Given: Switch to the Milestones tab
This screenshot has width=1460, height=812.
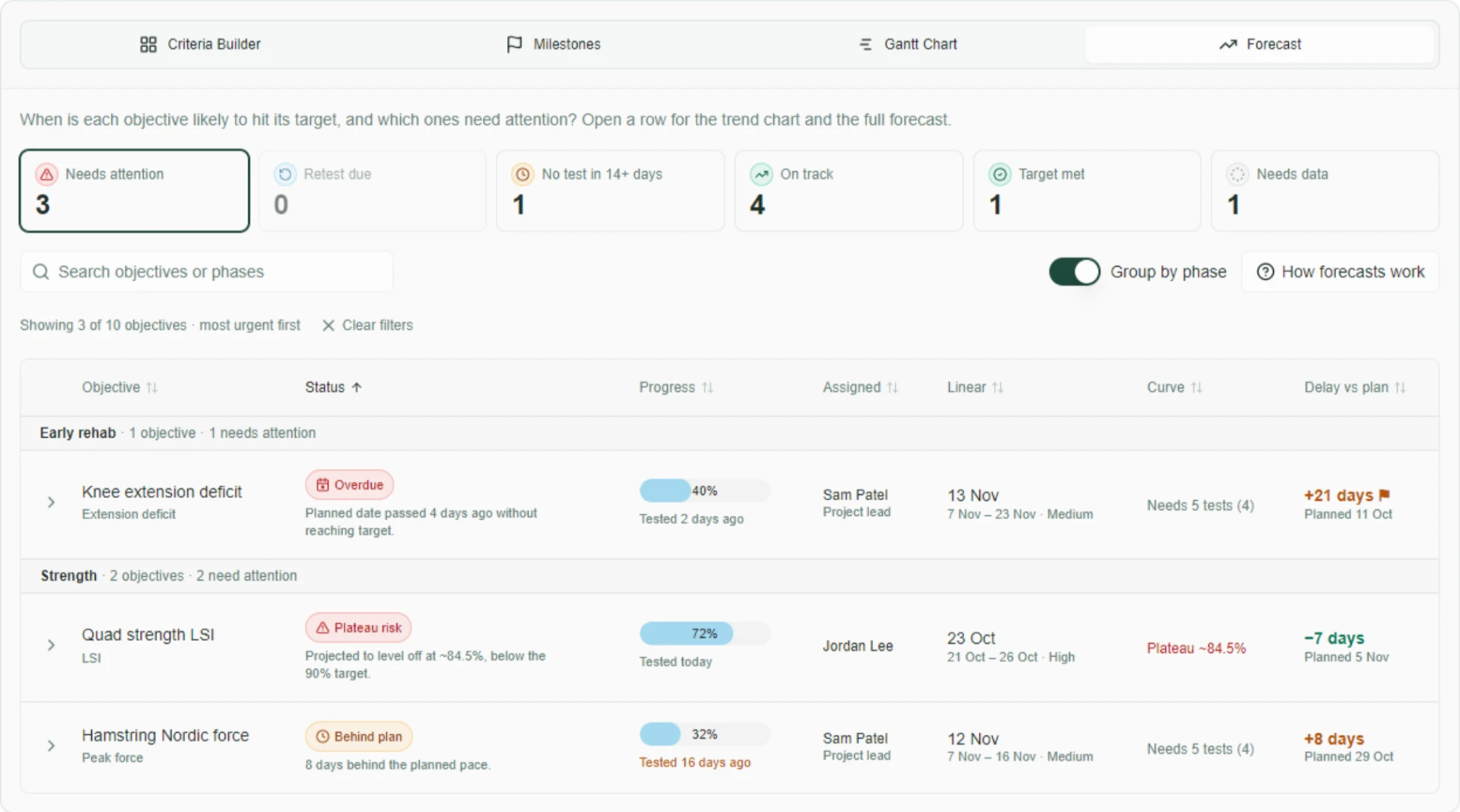Looking at the screenshot, I should pos(553,44).
